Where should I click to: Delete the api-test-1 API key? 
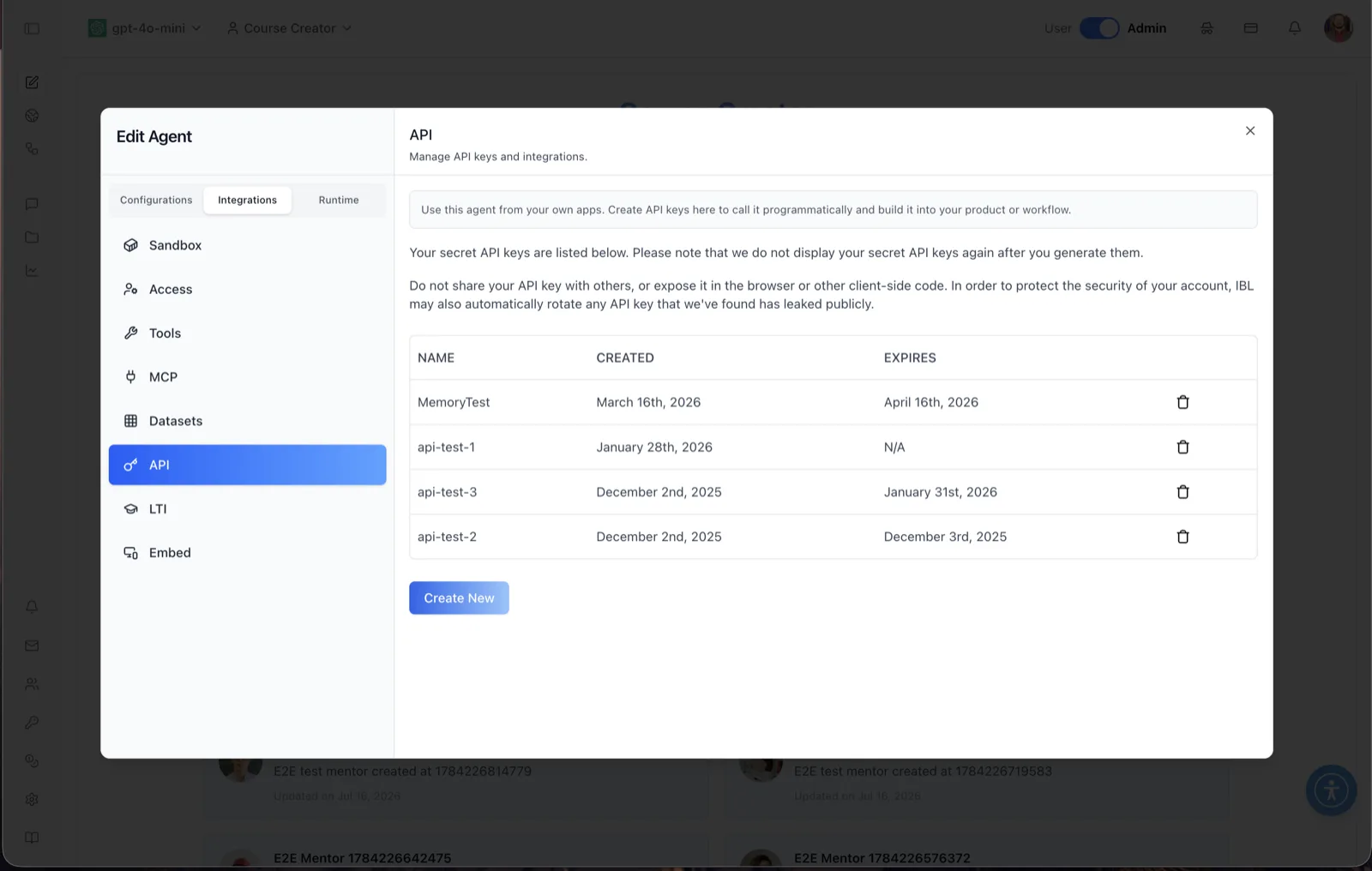[x=1182, y=447]
